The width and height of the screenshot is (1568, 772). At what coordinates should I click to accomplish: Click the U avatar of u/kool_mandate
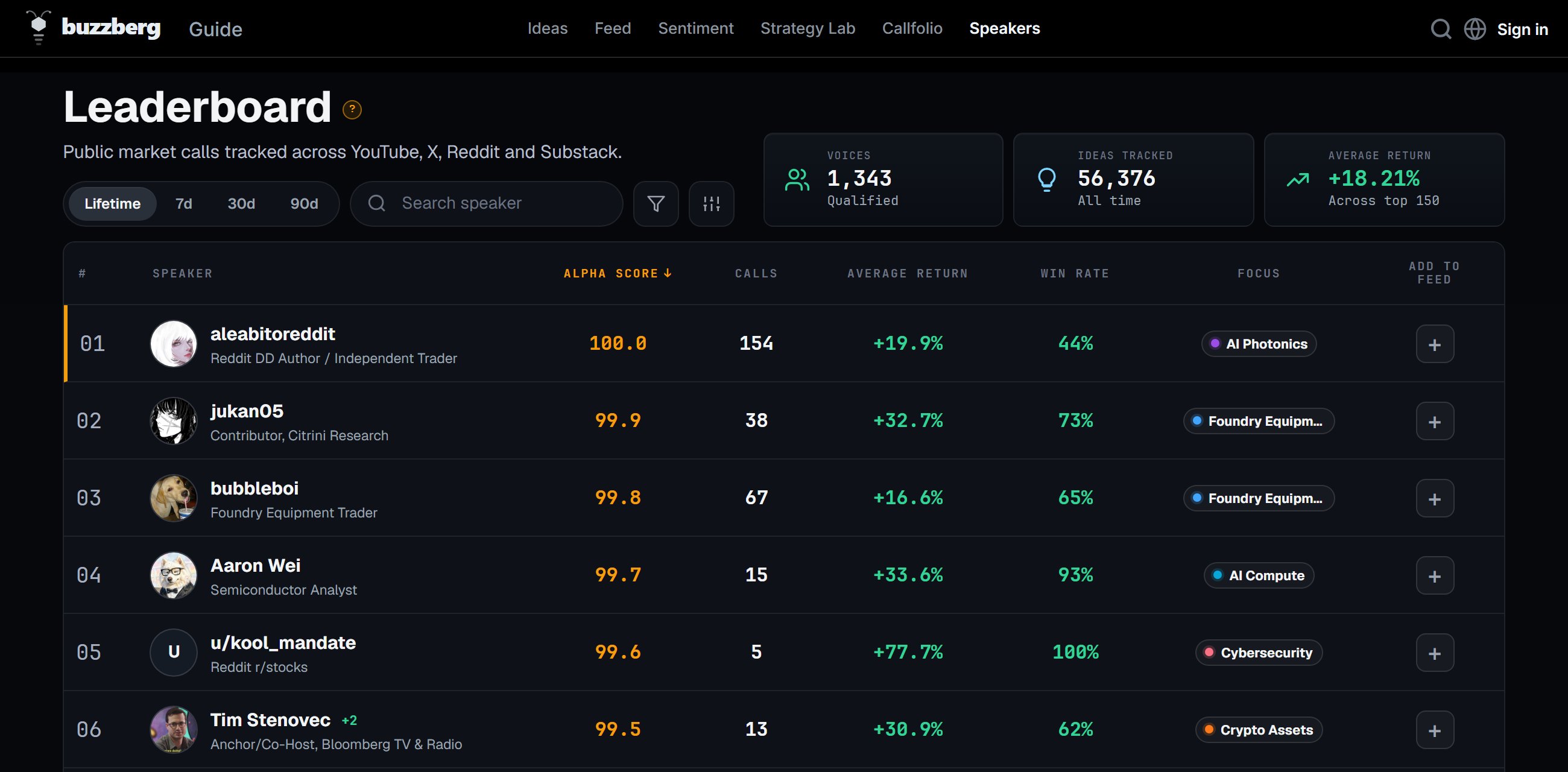[x=174, y=653]
